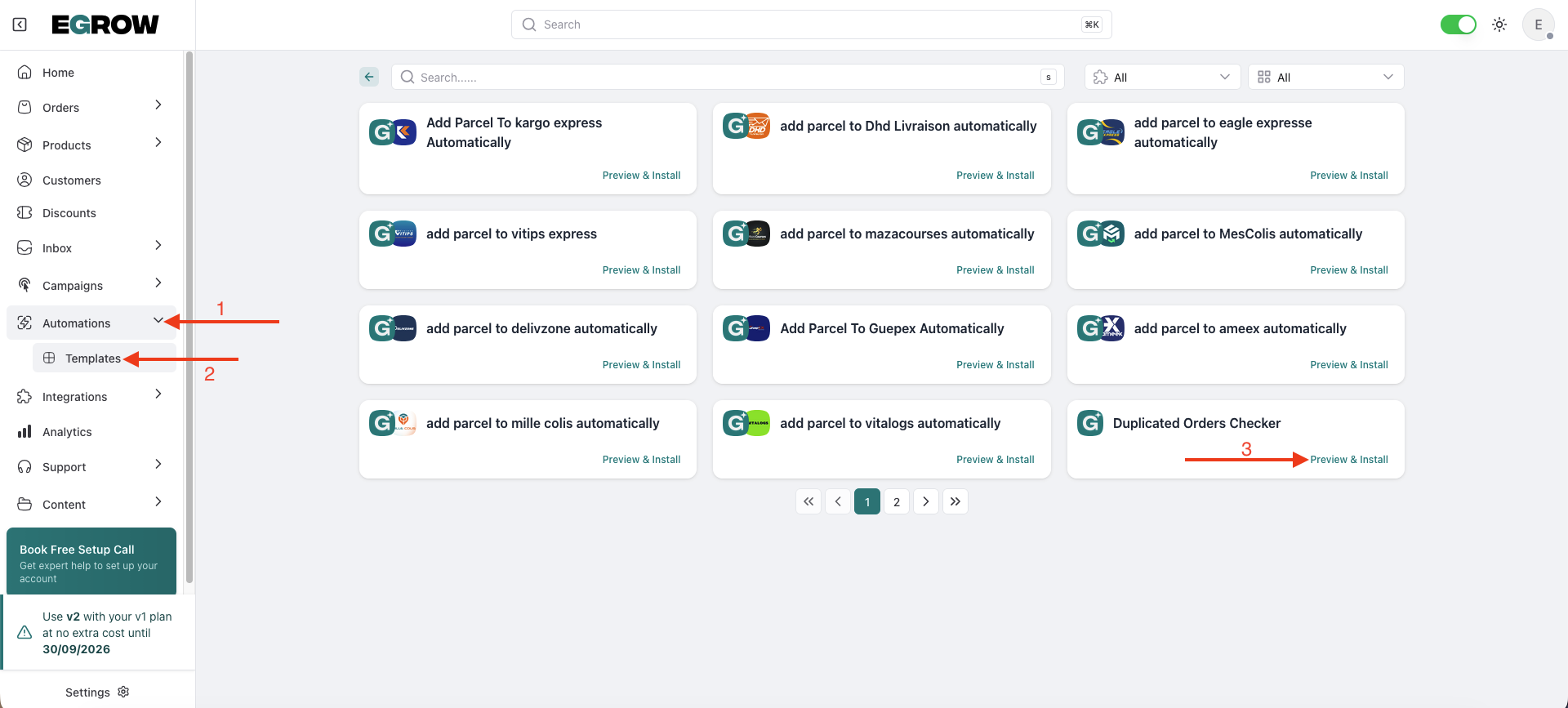
Task: Click the global search field
Action: coord(811,24)
